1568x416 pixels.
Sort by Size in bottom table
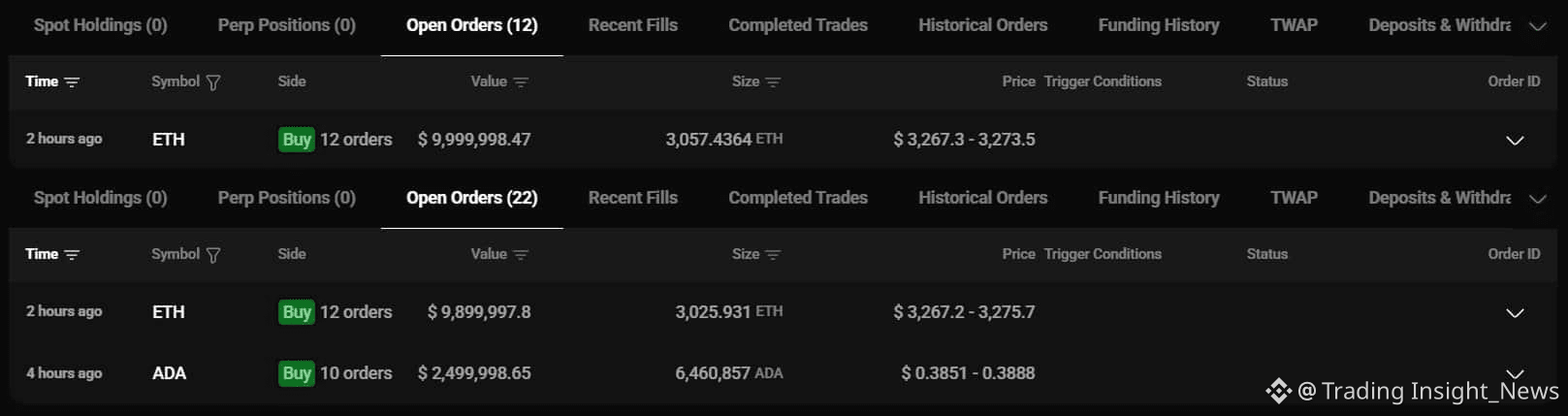click(773, 255)
